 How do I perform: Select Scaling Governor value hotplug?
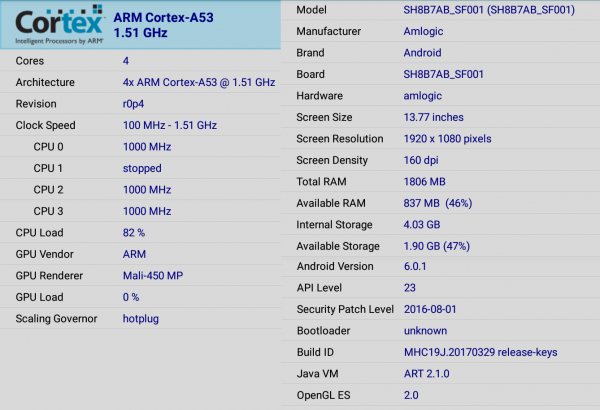pos(140,319)
